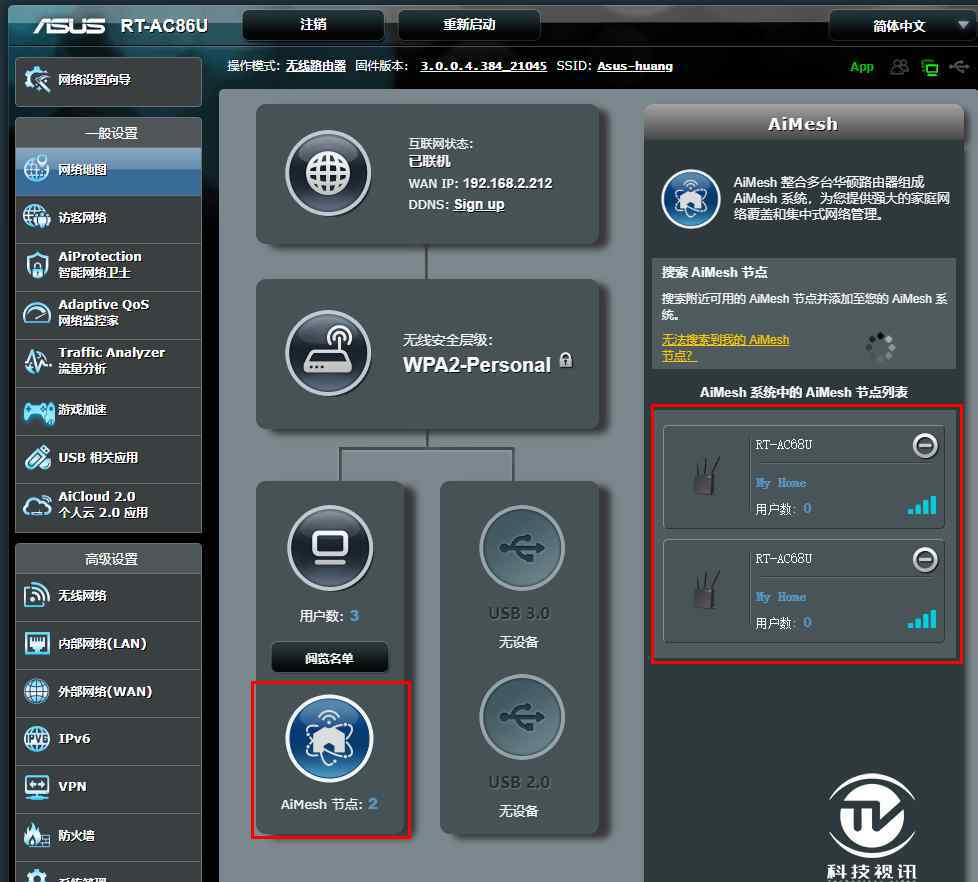Click the USB 2.0 port icon
Viewport: 978px width, 882px height.
pyautogui.click(x=521, y=717)
